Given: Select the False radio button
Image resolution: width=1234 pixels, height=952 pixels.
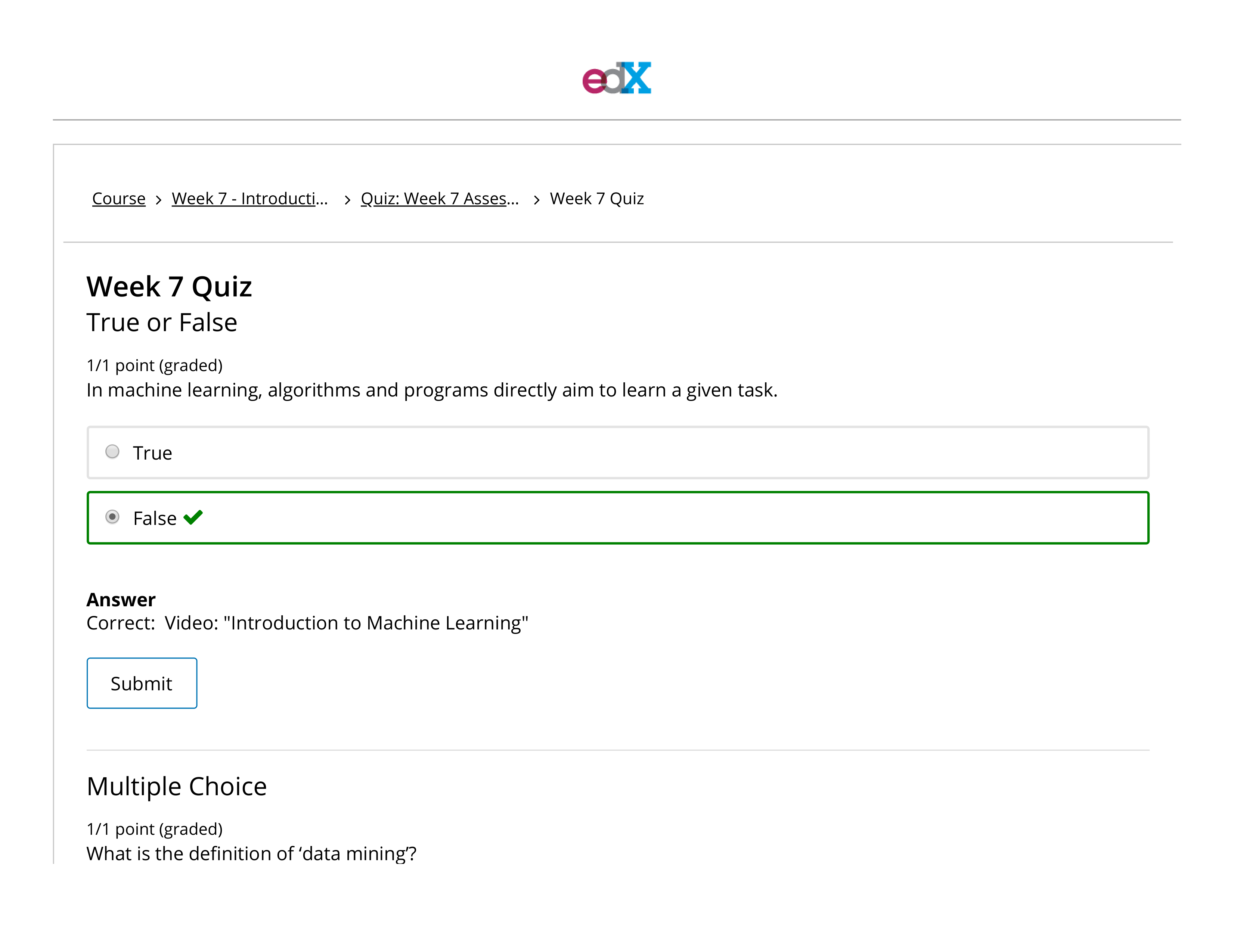Looking at the screenshot, I should tap(112, 517).
